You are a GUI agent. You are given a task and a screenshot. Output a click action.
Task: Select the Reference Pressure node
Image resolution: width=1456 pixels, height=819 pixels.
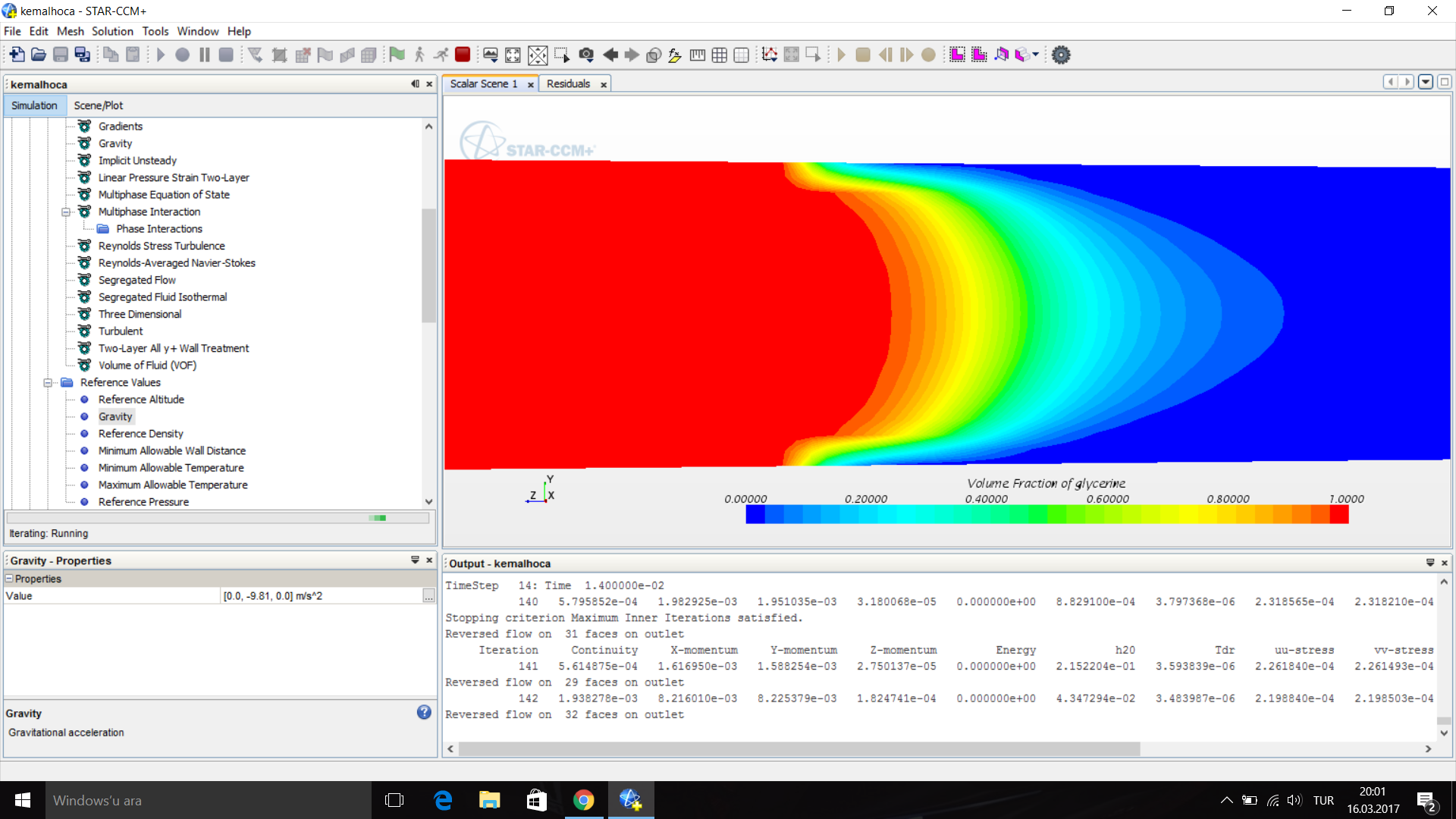pos(143,502)
